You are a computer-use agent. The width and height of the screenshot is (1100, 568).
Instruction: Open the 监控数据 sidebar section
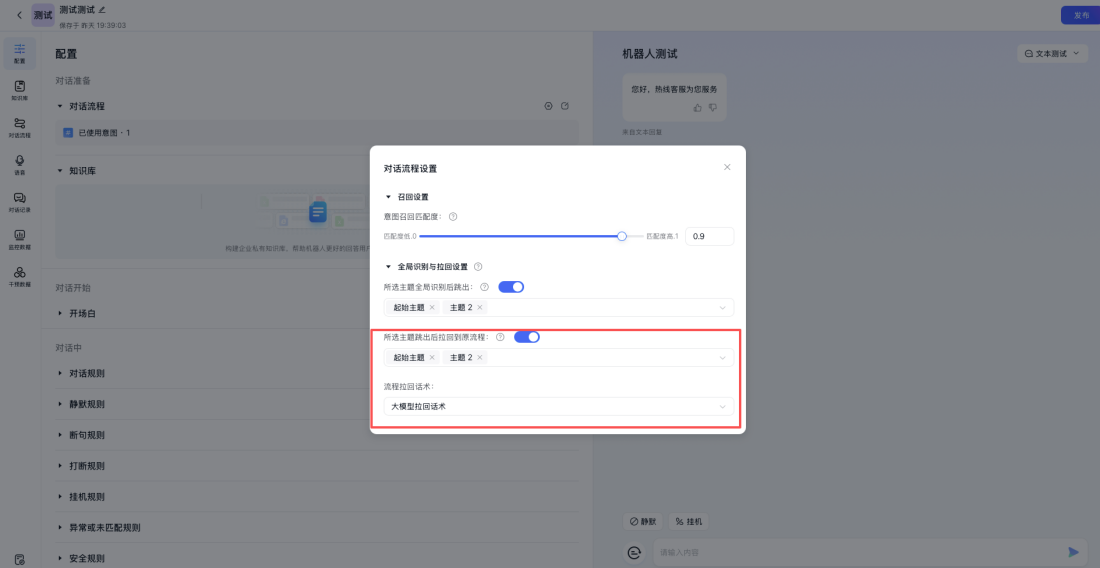pos(20,240)
